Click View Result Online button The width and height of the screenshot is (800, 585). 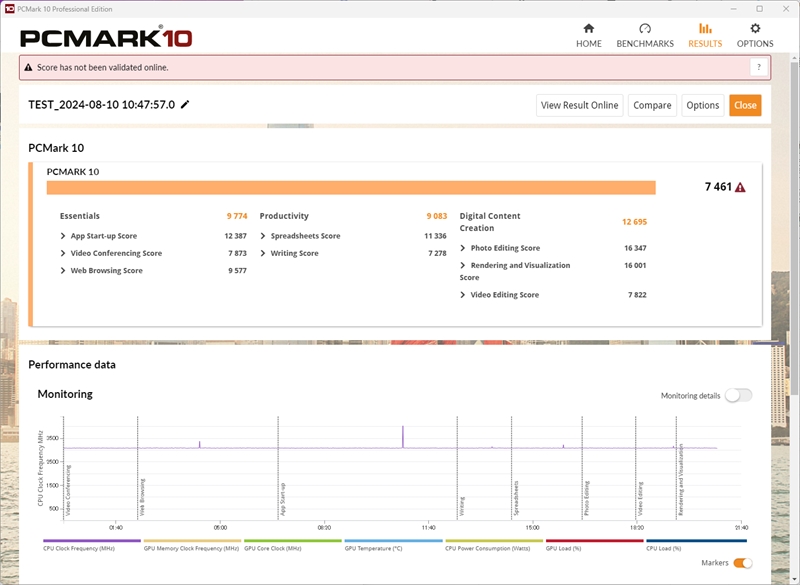[x=579, y=105]
